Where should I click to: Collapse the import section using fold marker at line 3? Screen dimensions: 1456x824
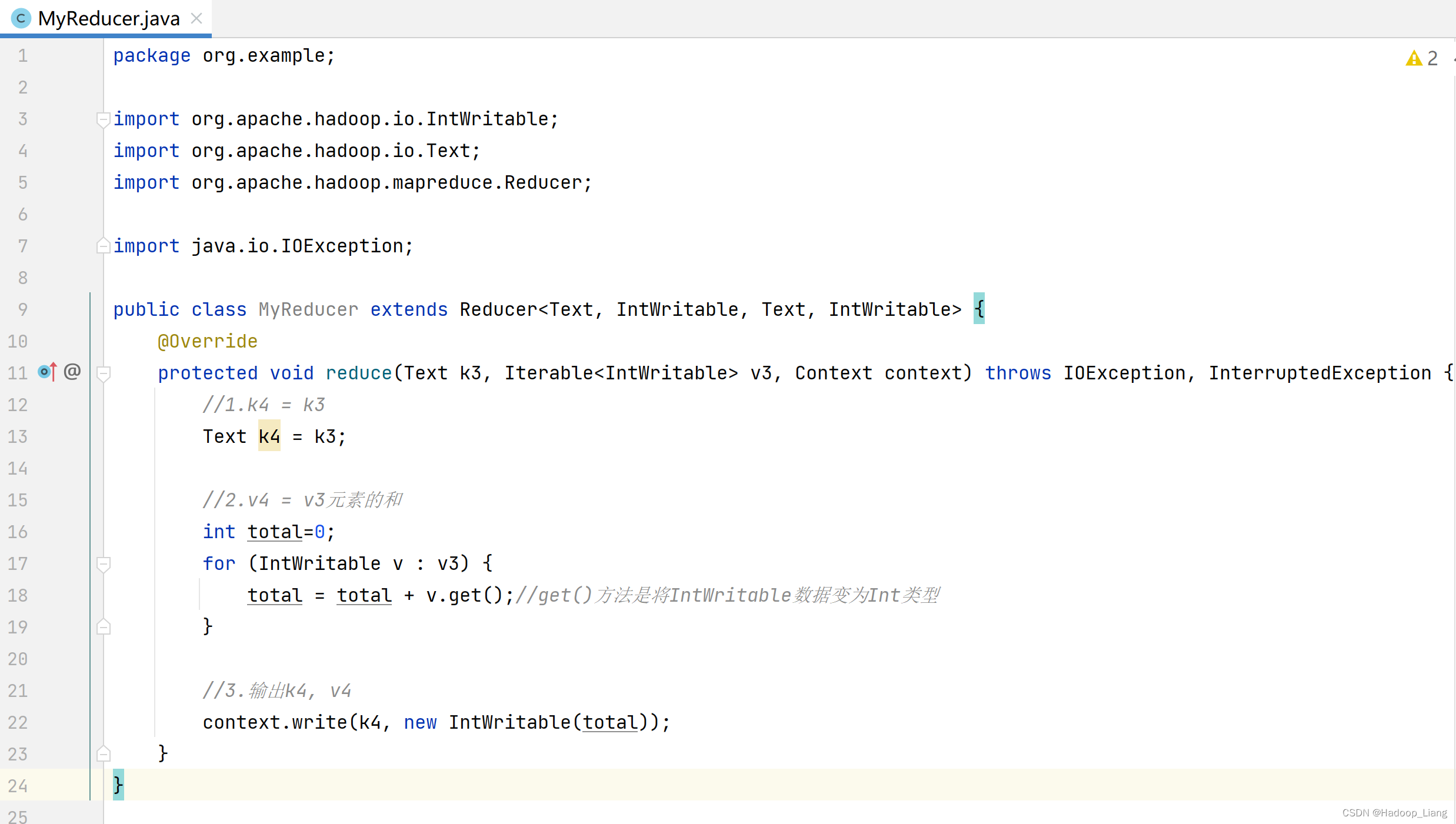click(x=103, y=119)
